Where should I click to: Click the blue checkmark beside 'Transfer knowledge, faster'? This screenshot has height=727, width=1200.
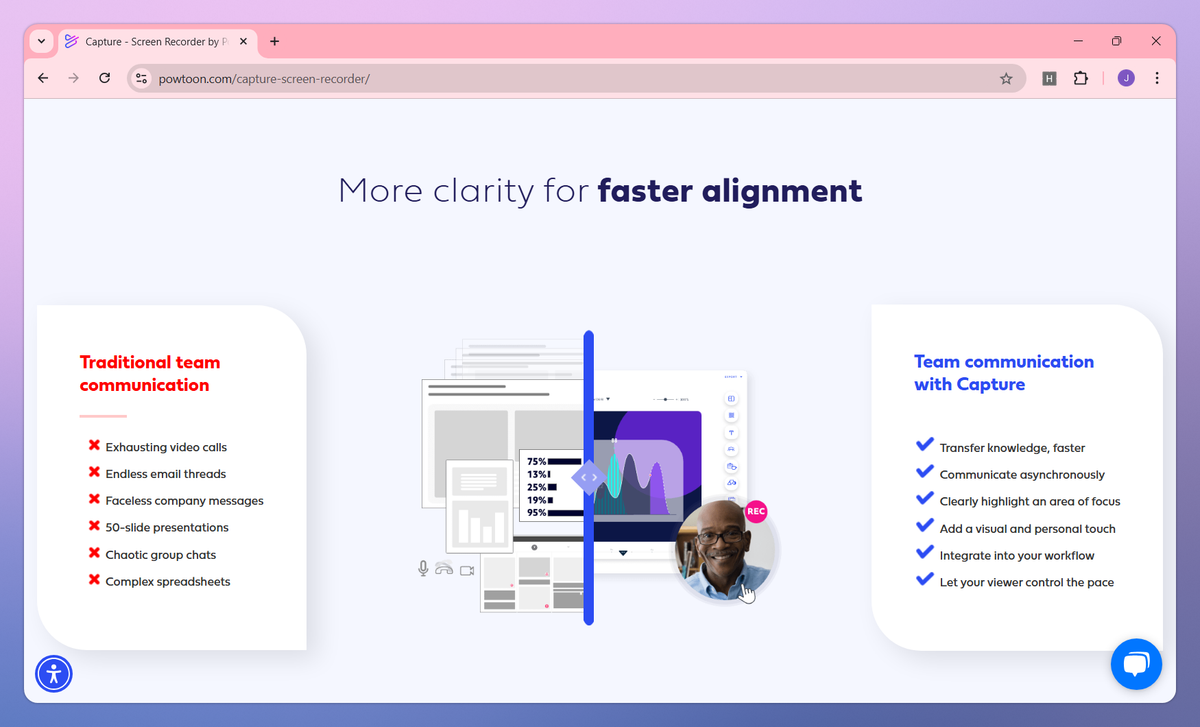click(925, 445)
